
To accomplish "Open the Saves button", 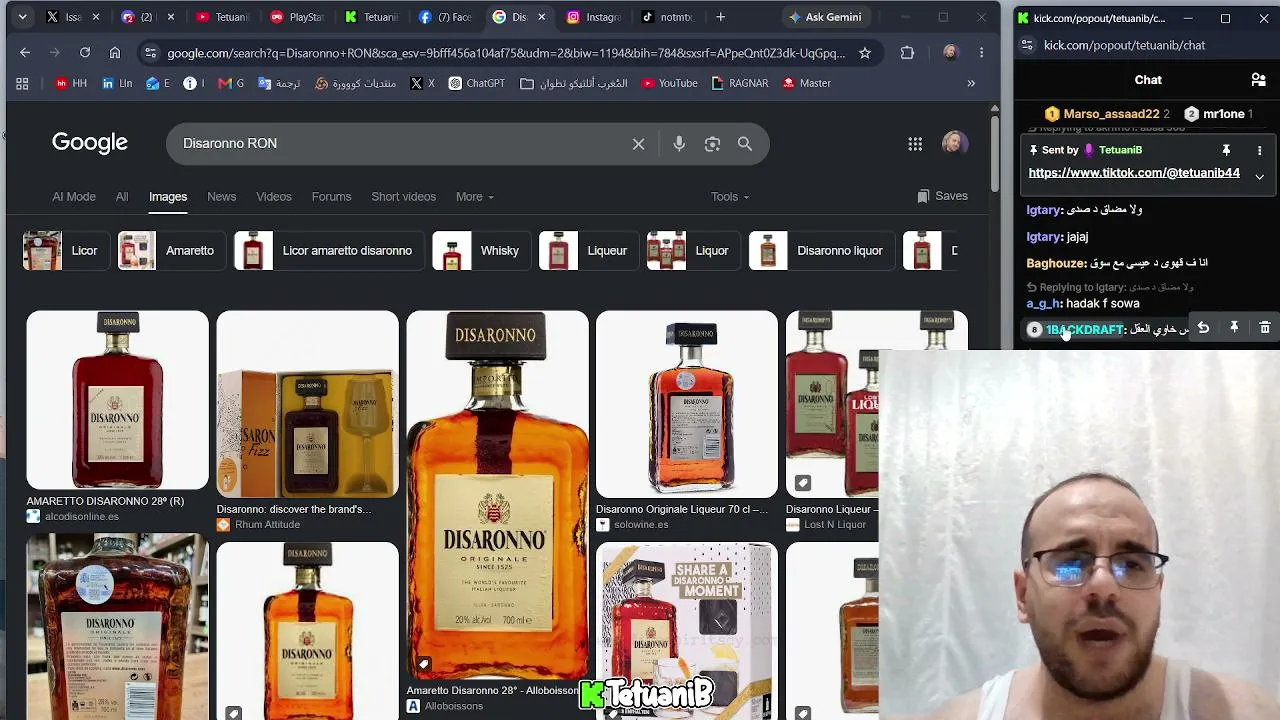I will (942, 197).
